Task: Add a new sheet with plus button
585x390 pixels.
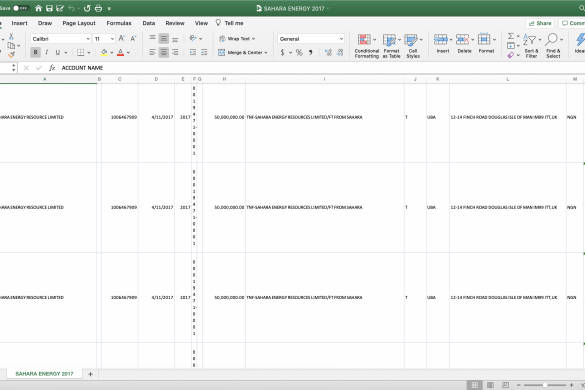Action: point(90,374)
